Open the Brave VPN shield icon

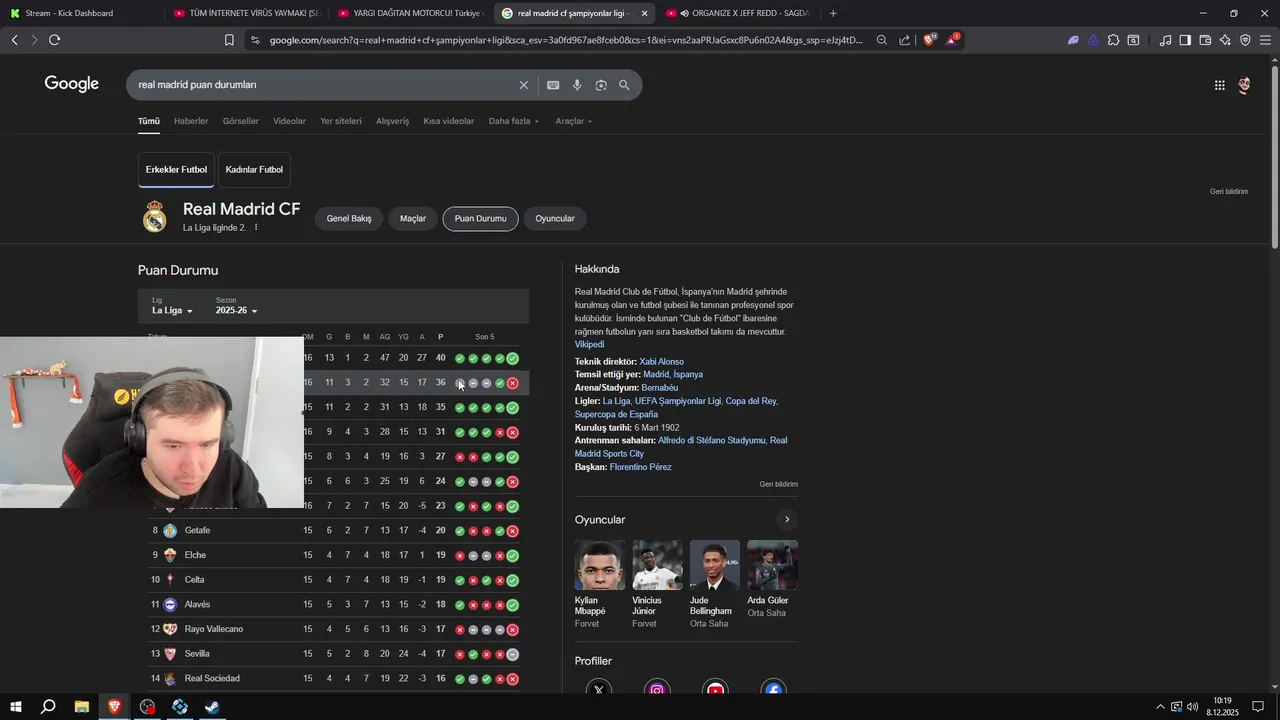[x=1245, y=40]
